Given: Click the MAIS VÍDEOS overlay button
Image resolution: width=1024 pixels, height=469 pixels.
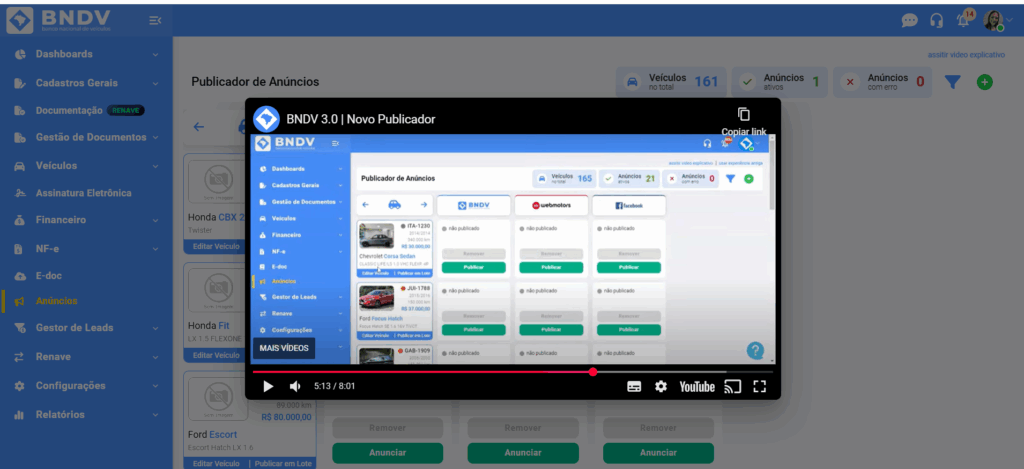Looking at the screenshot, I should point(284,348).
